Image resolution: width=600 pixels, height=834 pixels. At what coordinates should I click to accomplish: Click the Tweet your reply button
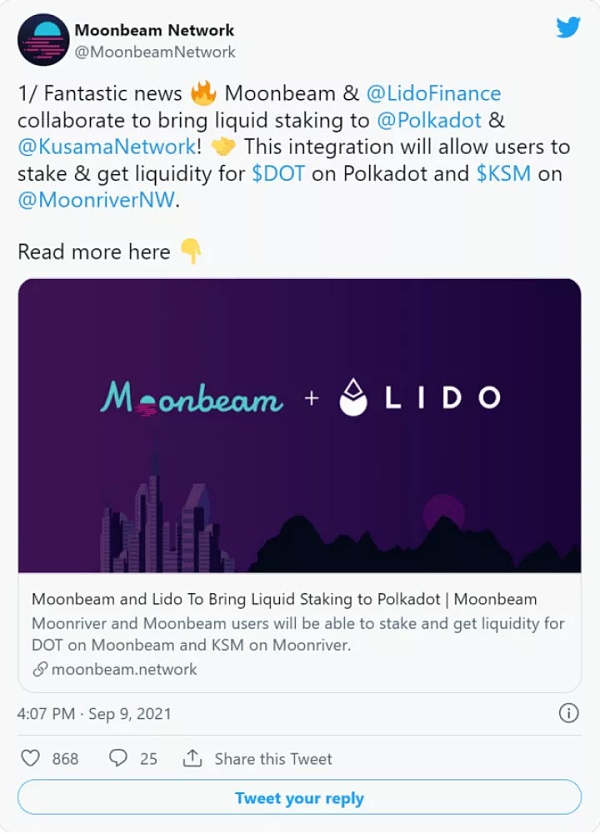click(299, 797)
